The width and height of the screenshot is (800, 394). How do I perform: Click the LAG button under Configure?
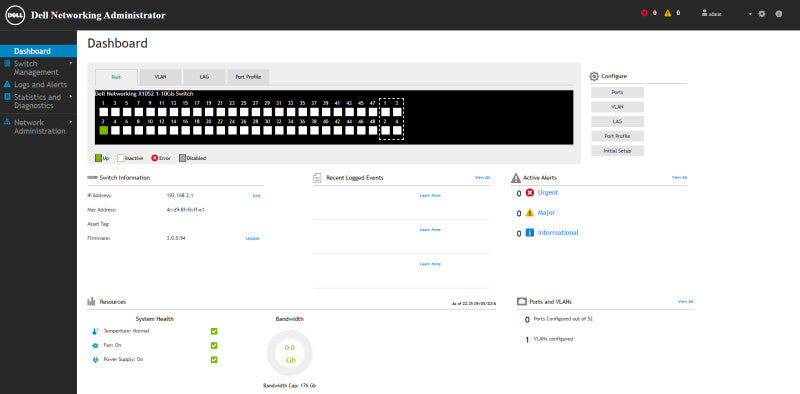coord(617,121)
